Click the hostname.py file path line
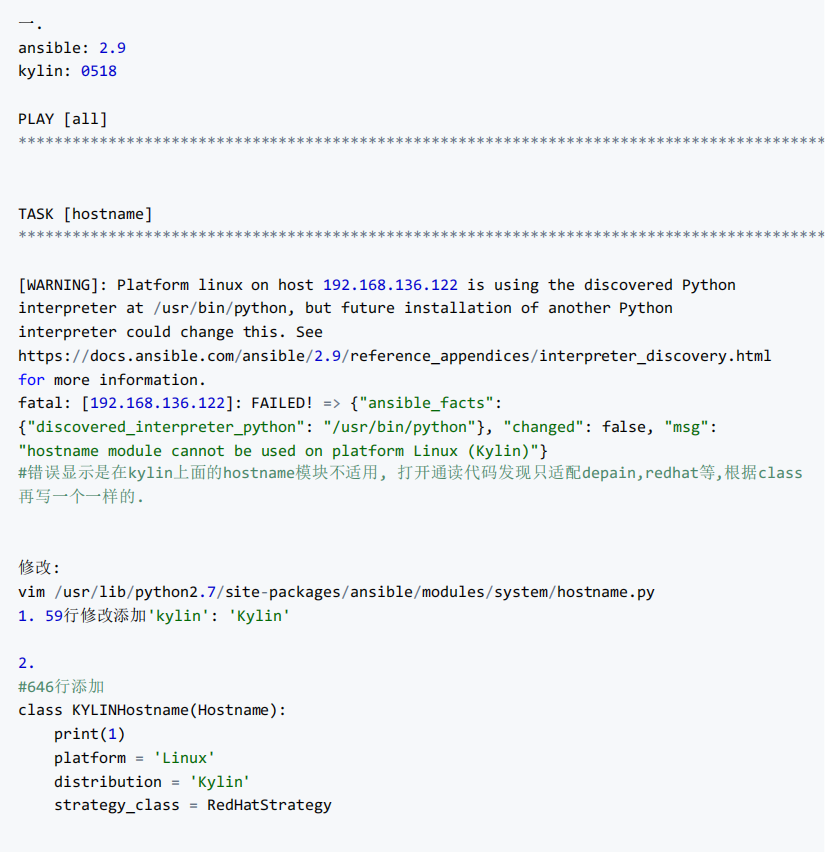Viewport: 826px width, 852px height. click(336, 592)
